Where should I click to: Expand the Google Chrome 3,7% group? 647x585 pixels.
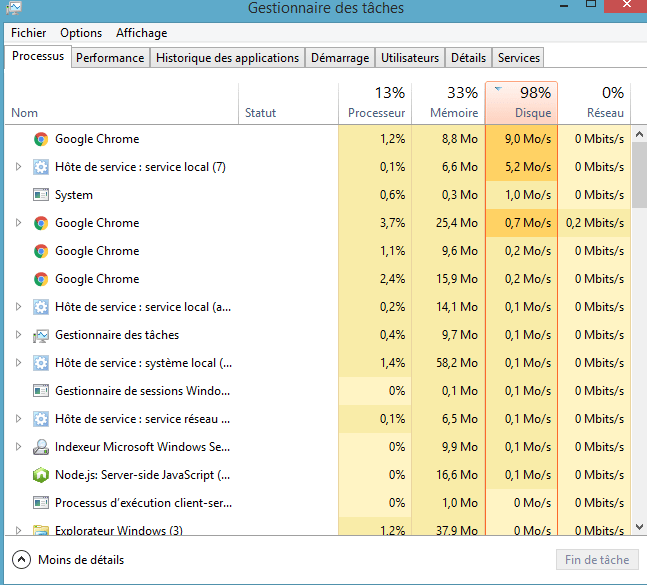pos(18,223)
